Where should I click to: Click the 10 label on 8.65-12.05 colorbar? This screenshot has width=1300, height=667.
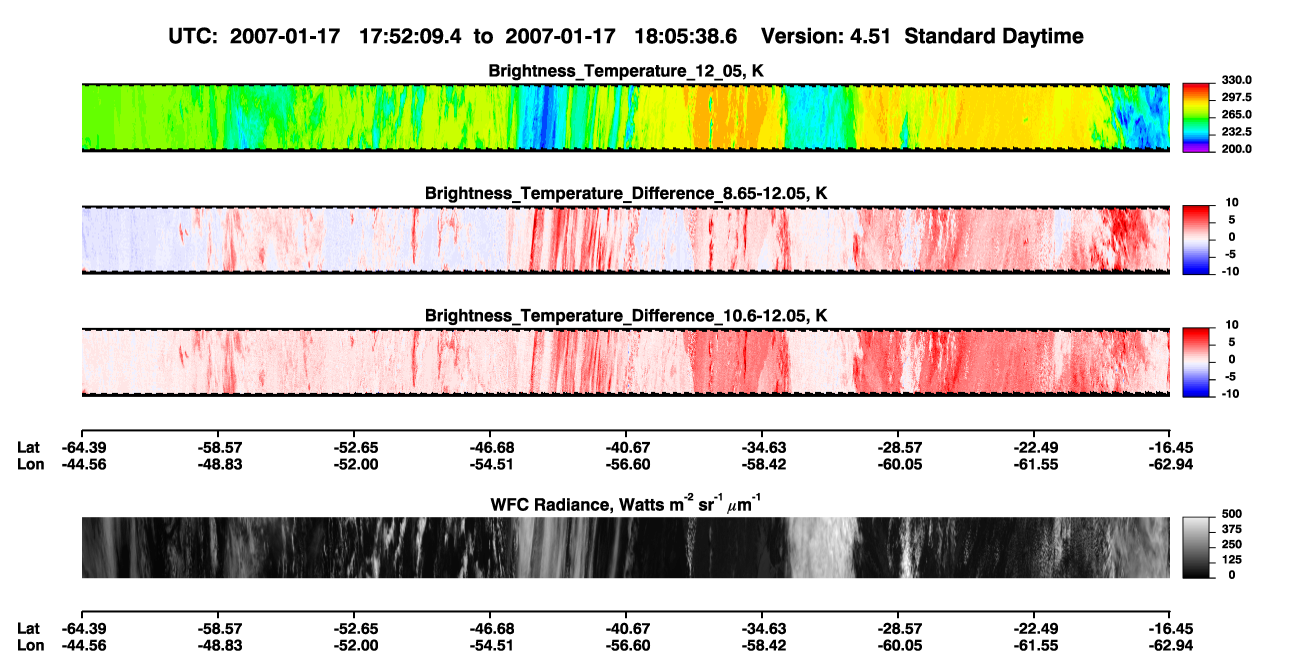coord(1232,202)
